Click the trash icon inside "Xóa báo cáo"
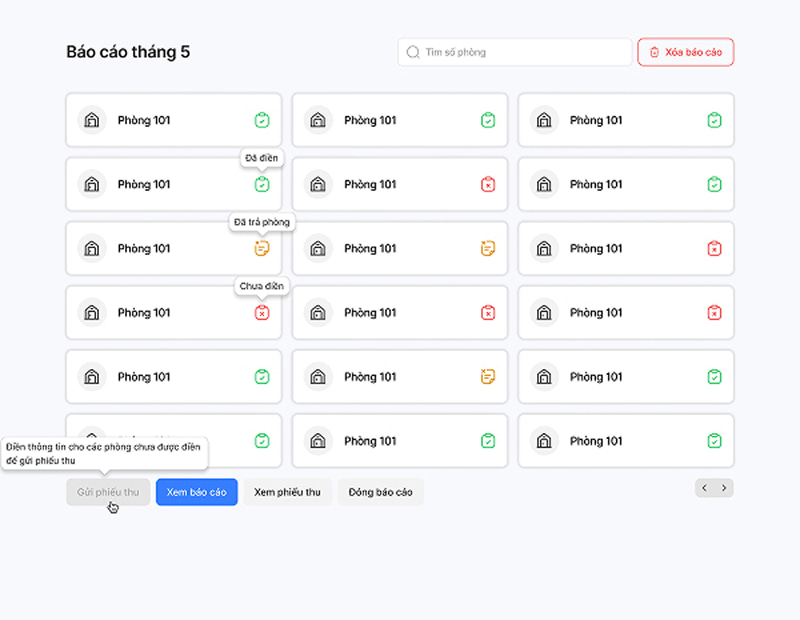 tap(654, 52)
